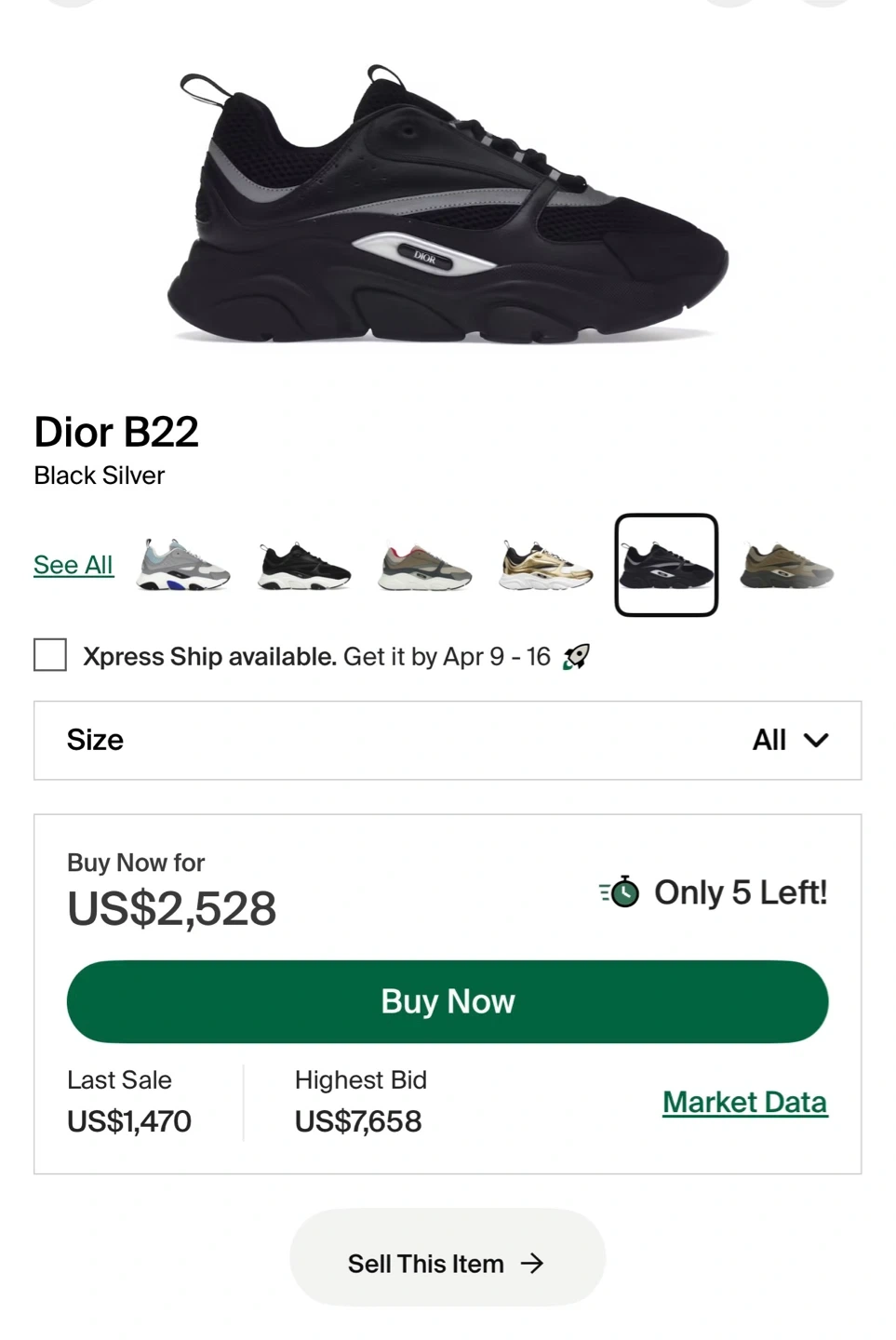Viewport: 896px width, 1340px height.
Task: Click the rocket icon beside Xpress Ship
Action: pos(576,657)
